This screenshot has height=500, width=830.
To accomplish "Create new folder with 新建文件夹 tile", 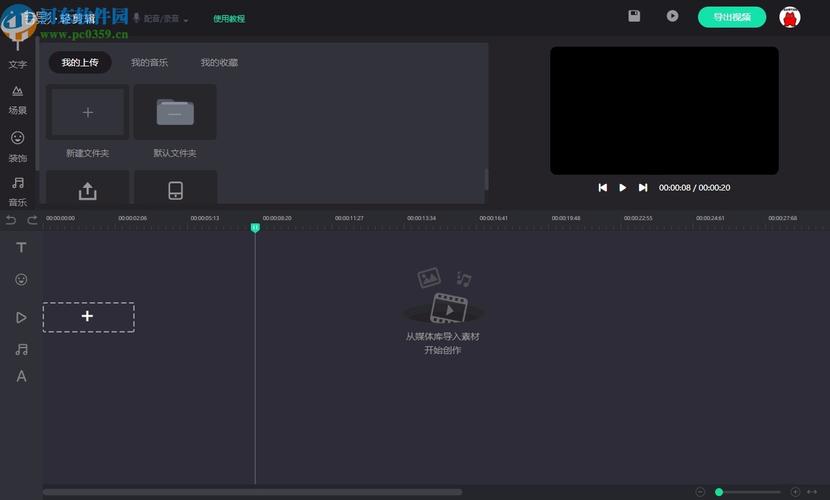I will coord(87,112).
